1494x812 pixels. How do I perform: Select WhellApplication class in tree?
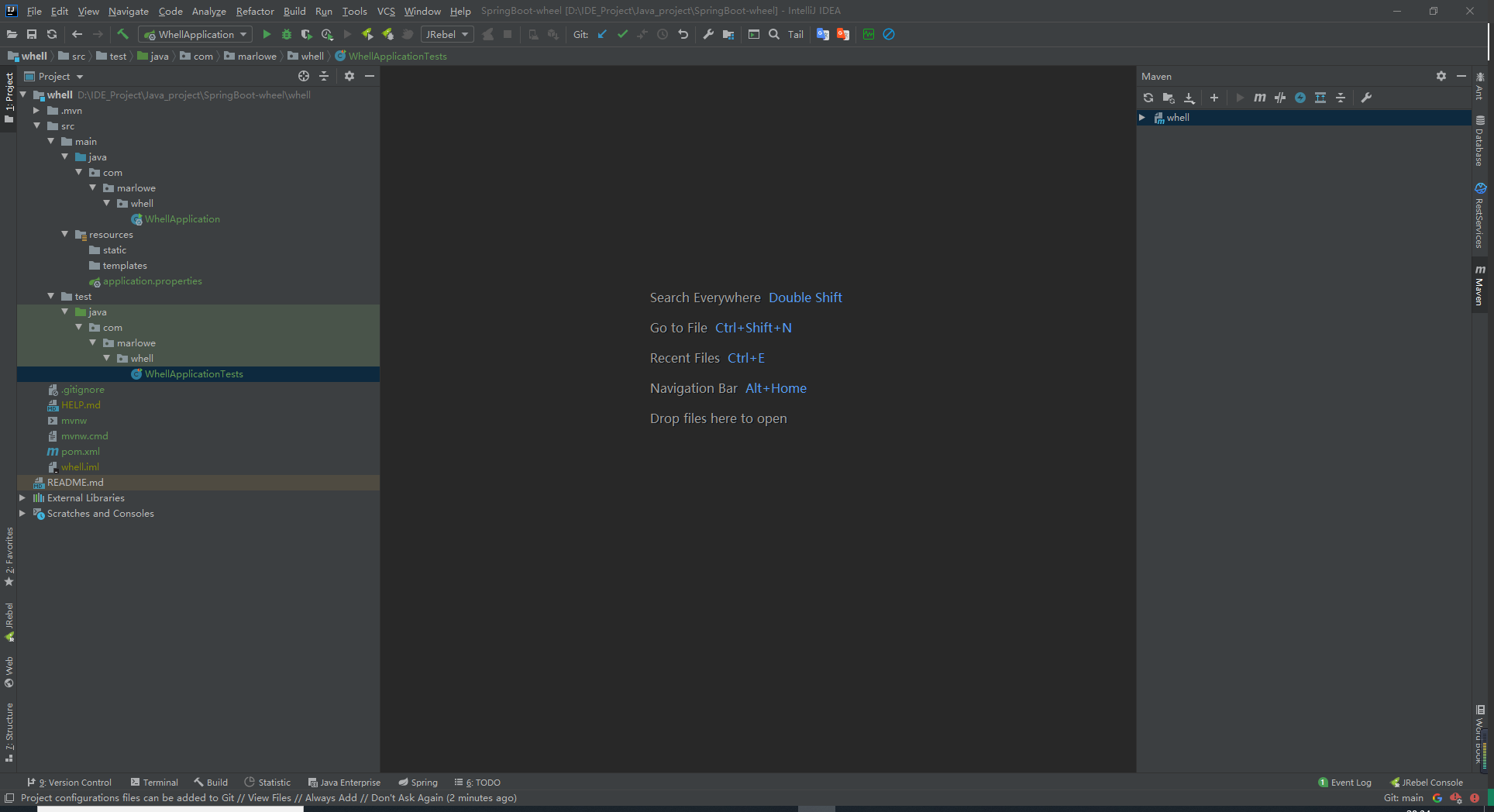pos(182,219)
